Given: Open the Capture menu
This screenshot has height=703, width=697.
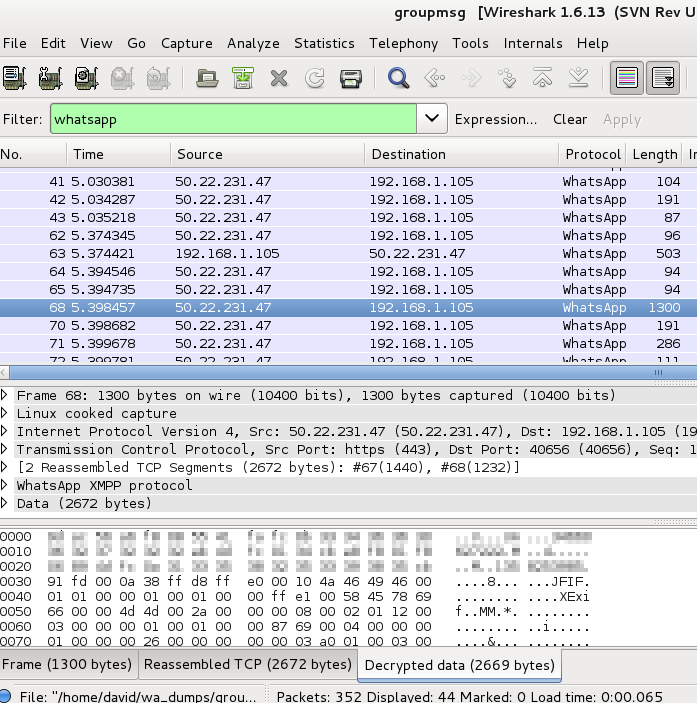Looking at the screenshot, I should click(x=186, y=43).
